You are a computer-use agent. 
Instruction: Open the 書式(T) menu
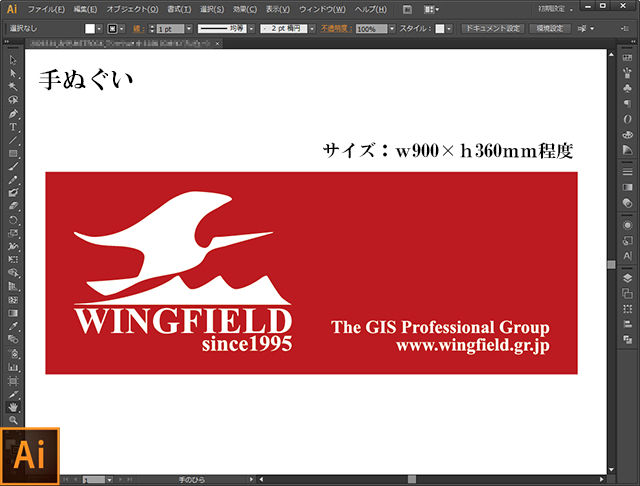pos(179,9)
